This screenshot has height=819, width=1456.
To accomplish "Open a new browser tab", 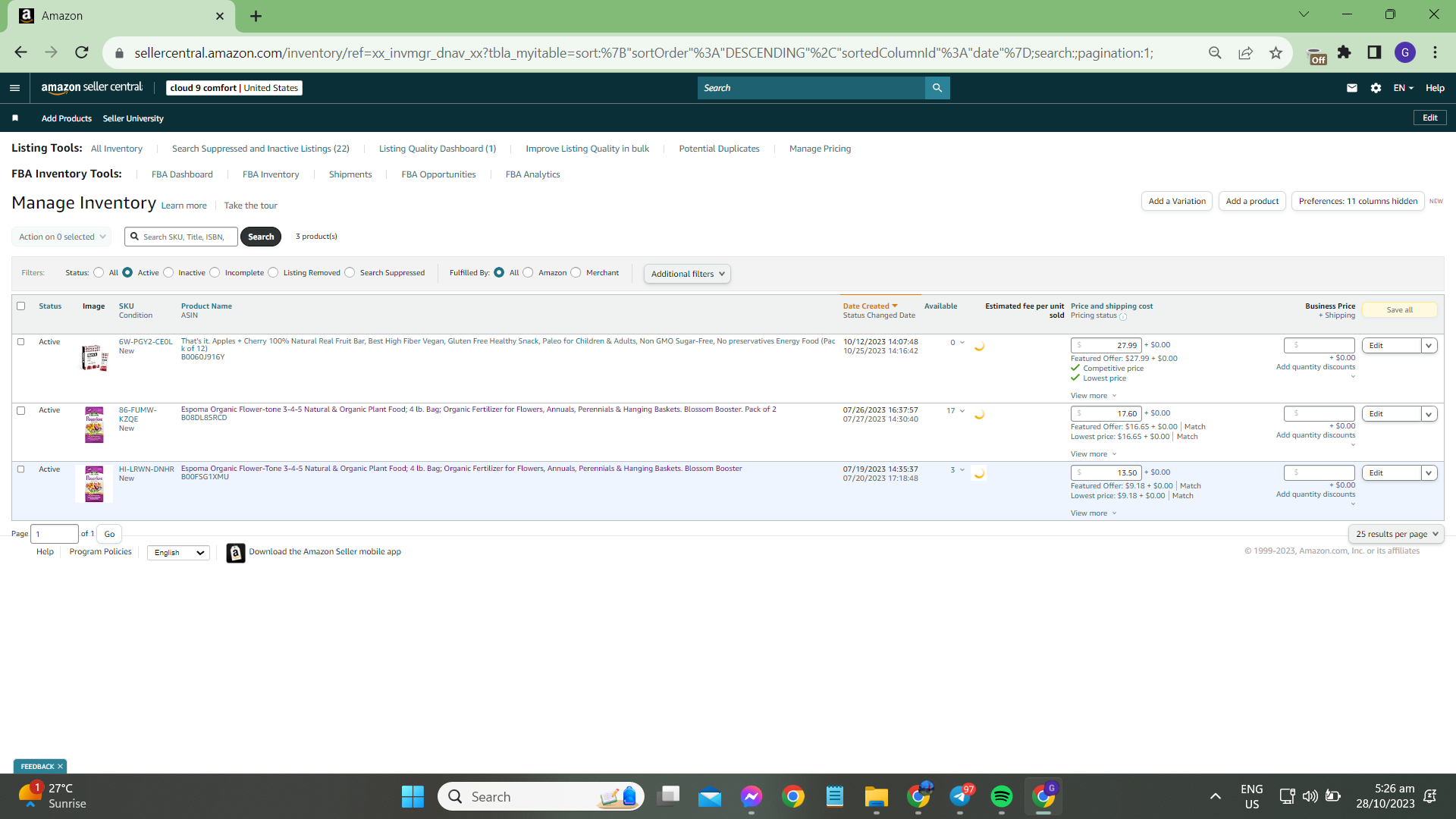I will tap(256, 16).
